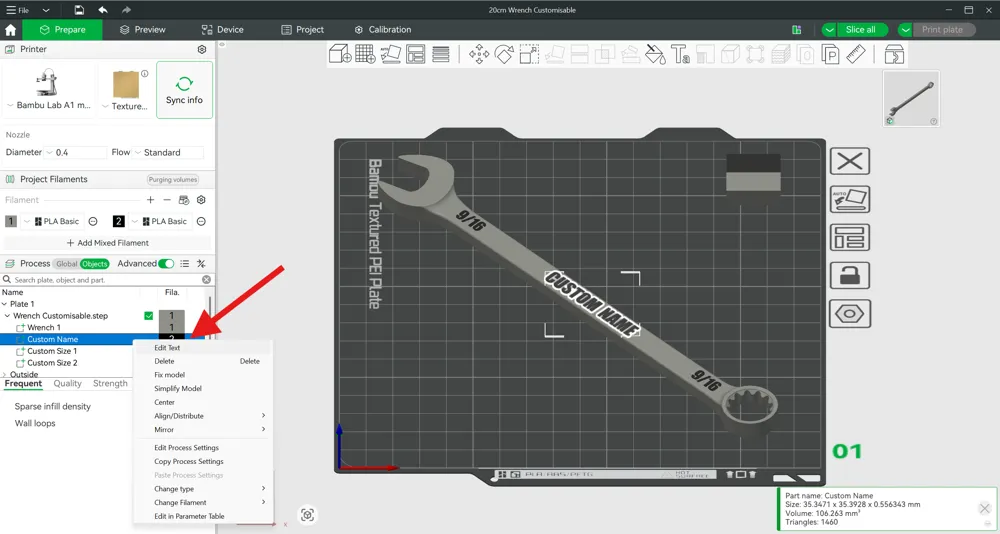Click the remove filament minus icon
The image size is (1000, 534).
[167, 200]
